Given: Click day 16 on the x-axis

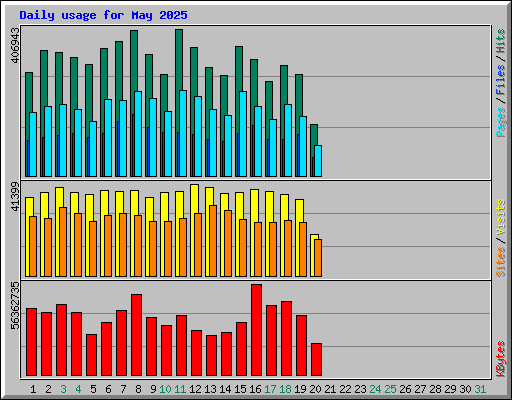Looking at the screenshot, I should (255, 389).
